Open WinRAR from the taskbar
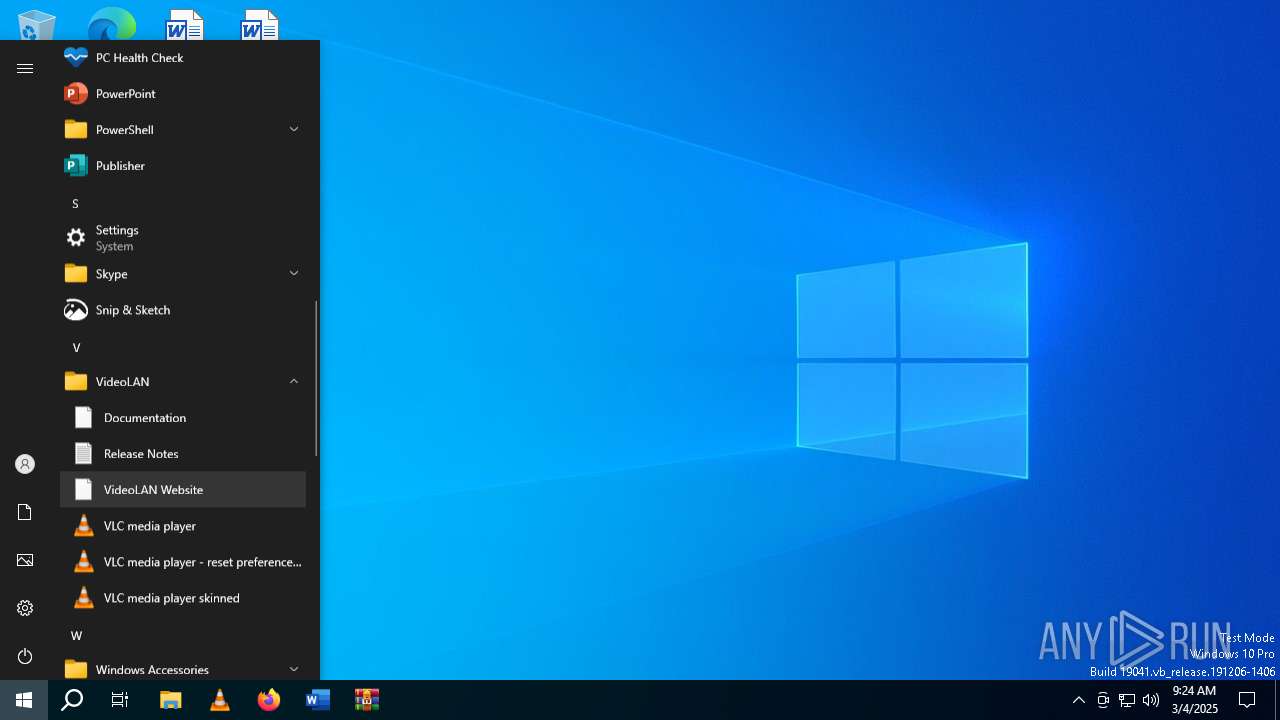 (367, 700)
